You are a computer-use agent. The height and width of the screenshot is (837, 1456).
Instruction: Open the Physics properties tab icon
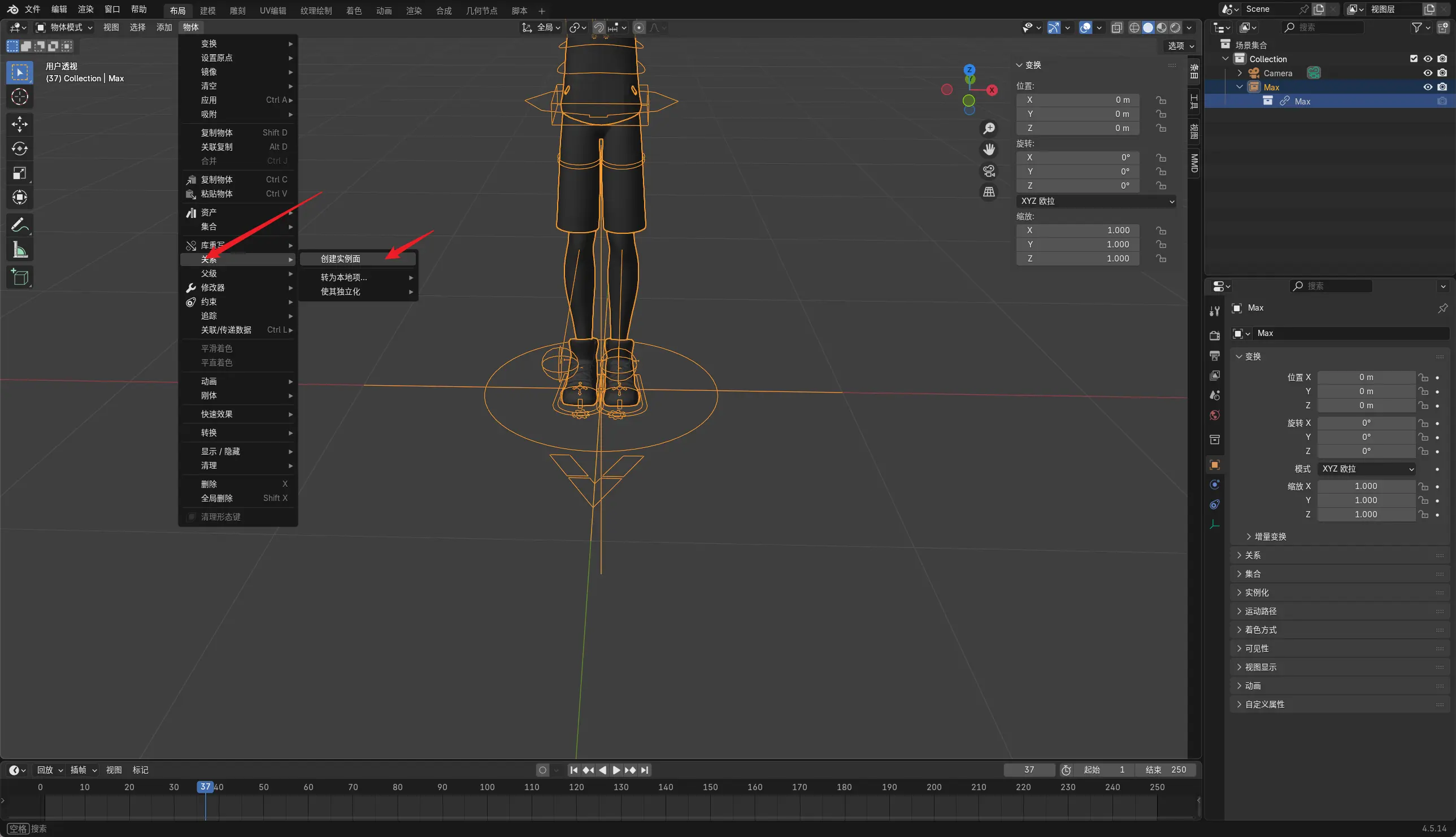pyautogui.click(x=1215, y=485)
